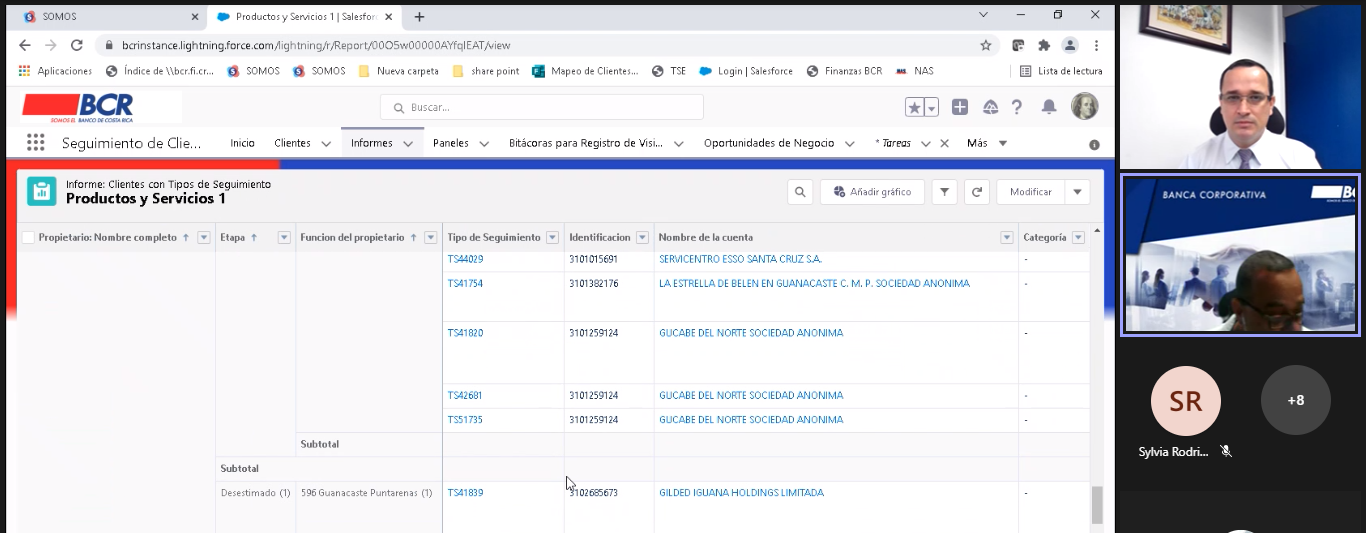Open record TS44029

click(x=465, y=259)
